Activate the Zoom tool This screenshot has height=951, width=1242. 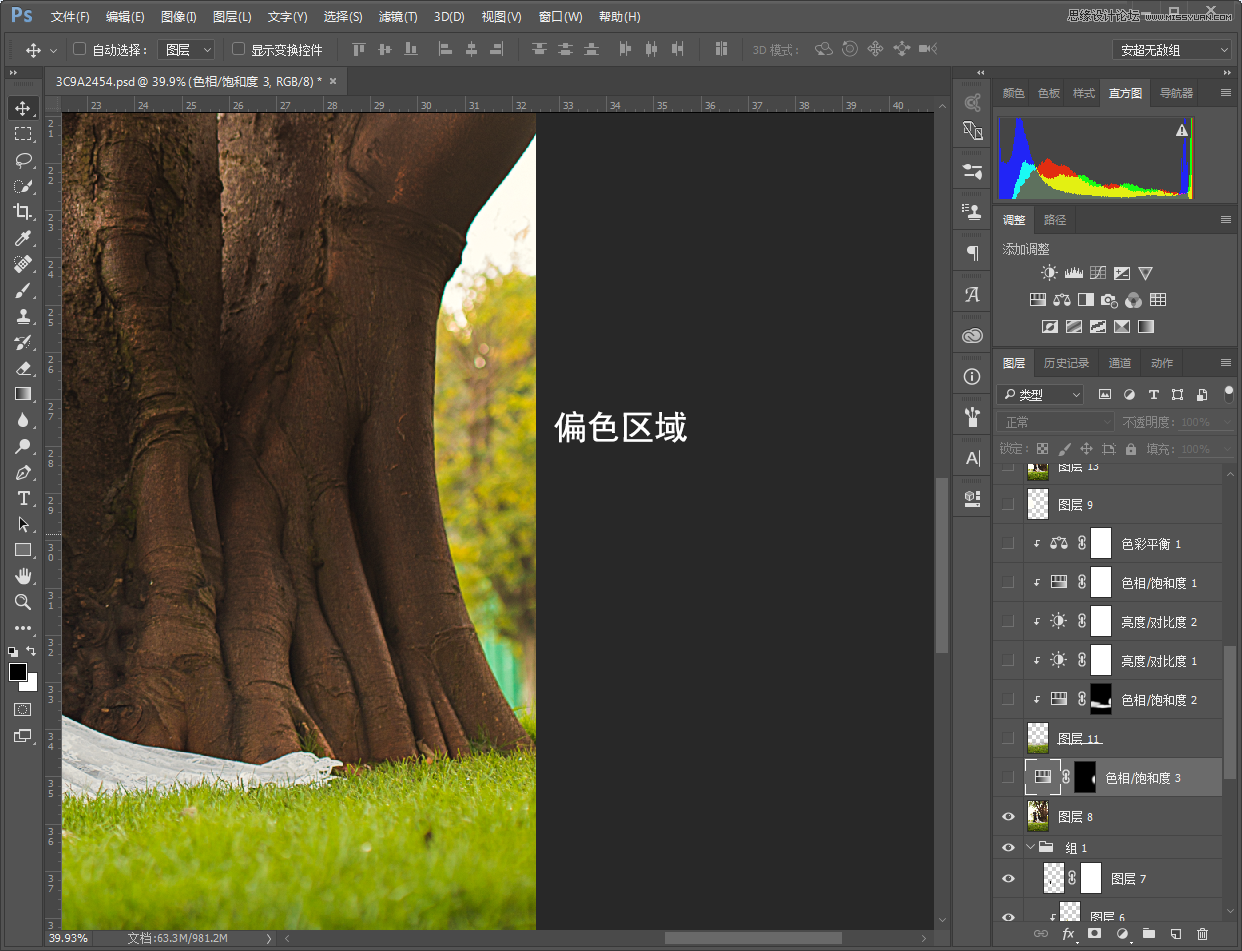(22, 602)
